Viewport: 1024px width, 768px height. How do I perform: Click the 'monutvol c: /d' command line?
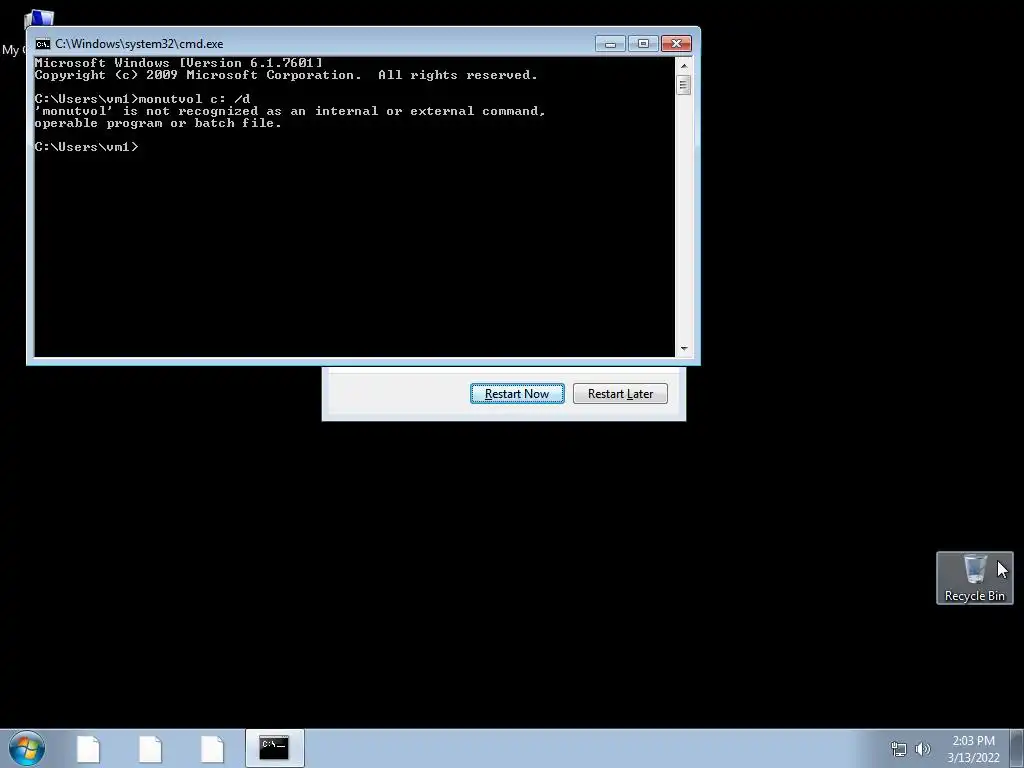pyautogui.click(x=142, y=99)
